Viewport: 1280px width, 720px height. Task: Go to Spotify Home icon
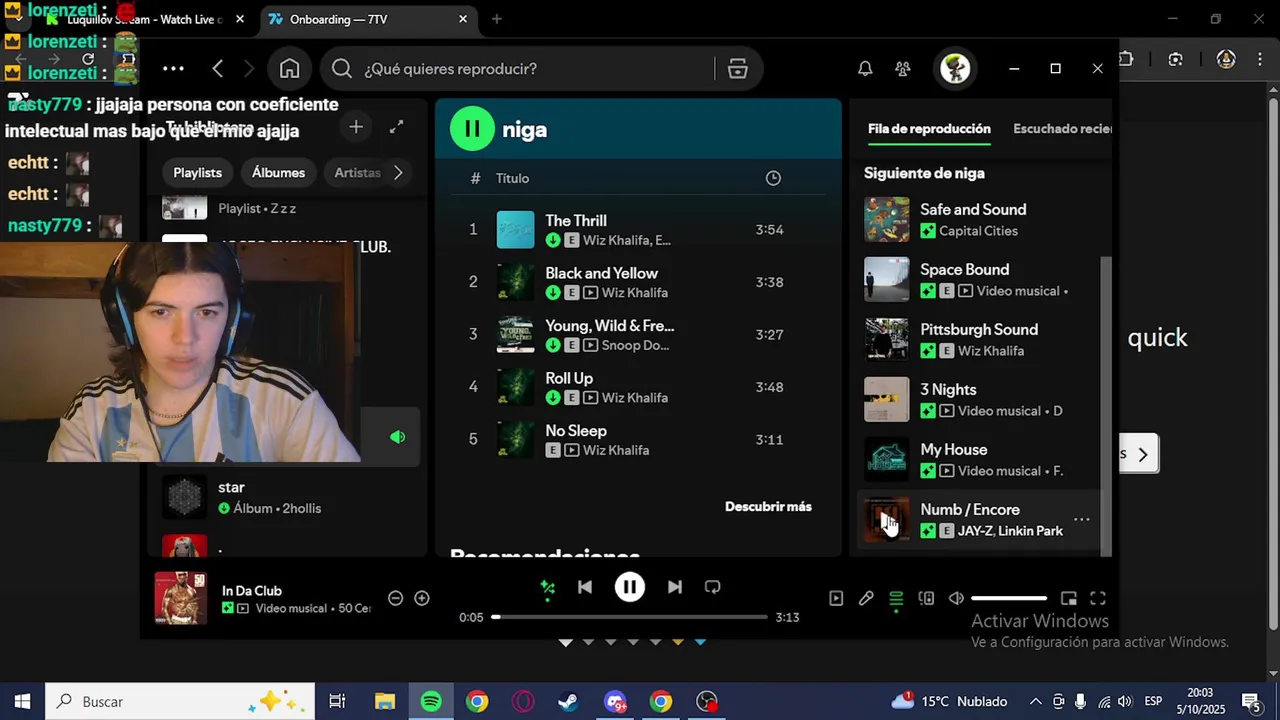290,69
